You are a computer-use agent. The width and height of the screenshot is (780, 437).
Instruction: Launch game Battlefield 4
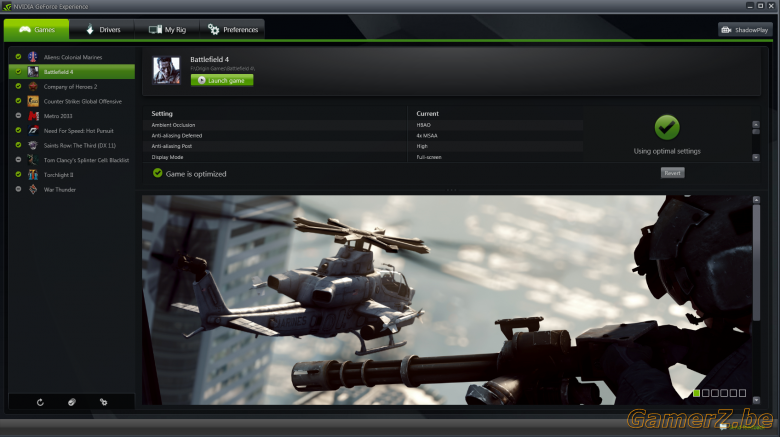[222, 80]
